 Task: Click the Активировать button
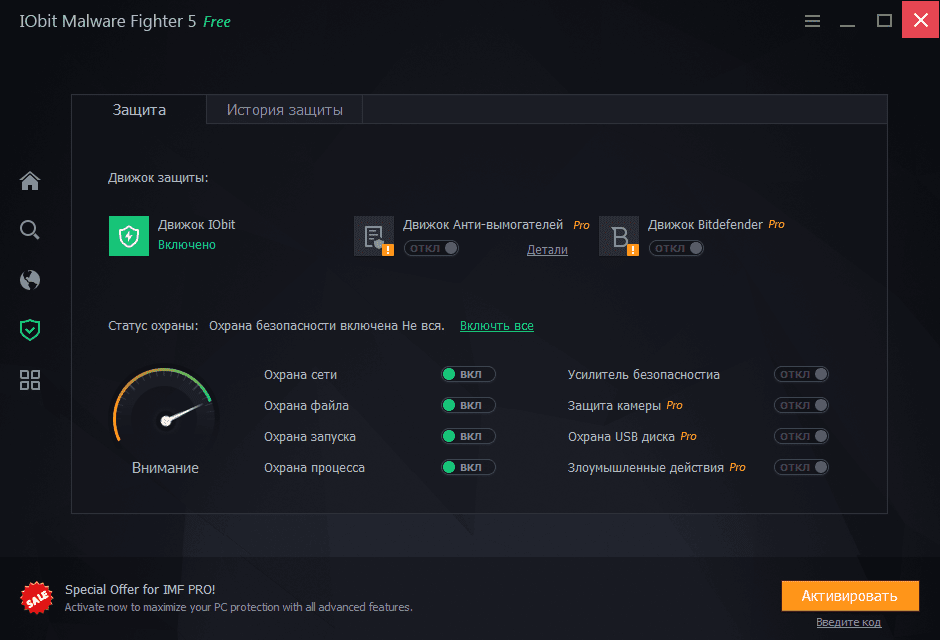click(x=850, y=596)
